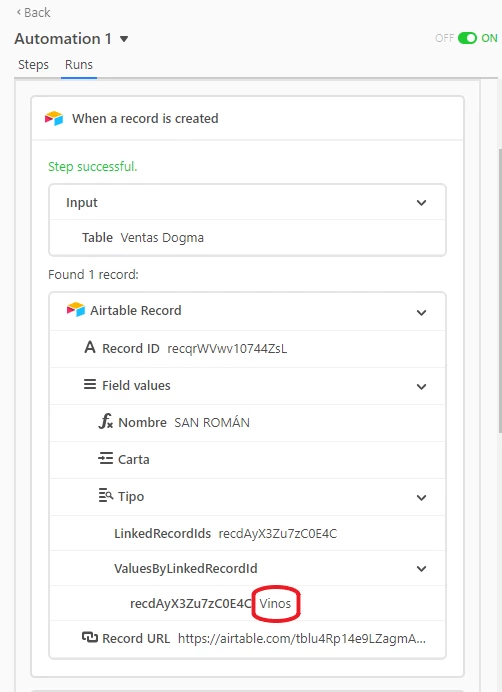Go Back to the previous view
Image resolution: width=502 pixels, height=692 pixels.
[34, 12]
